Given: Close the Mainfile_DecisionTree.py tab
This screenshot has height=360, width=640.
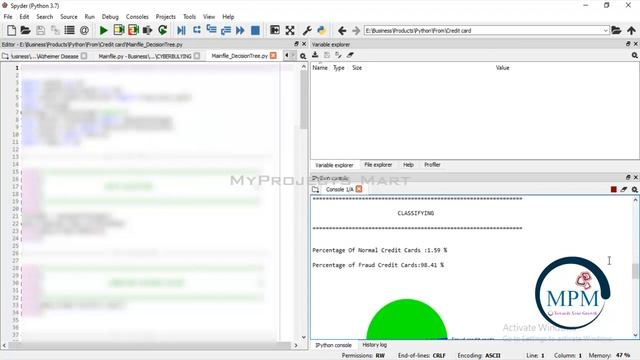Looking at the screenshot, I should point(273,56).
